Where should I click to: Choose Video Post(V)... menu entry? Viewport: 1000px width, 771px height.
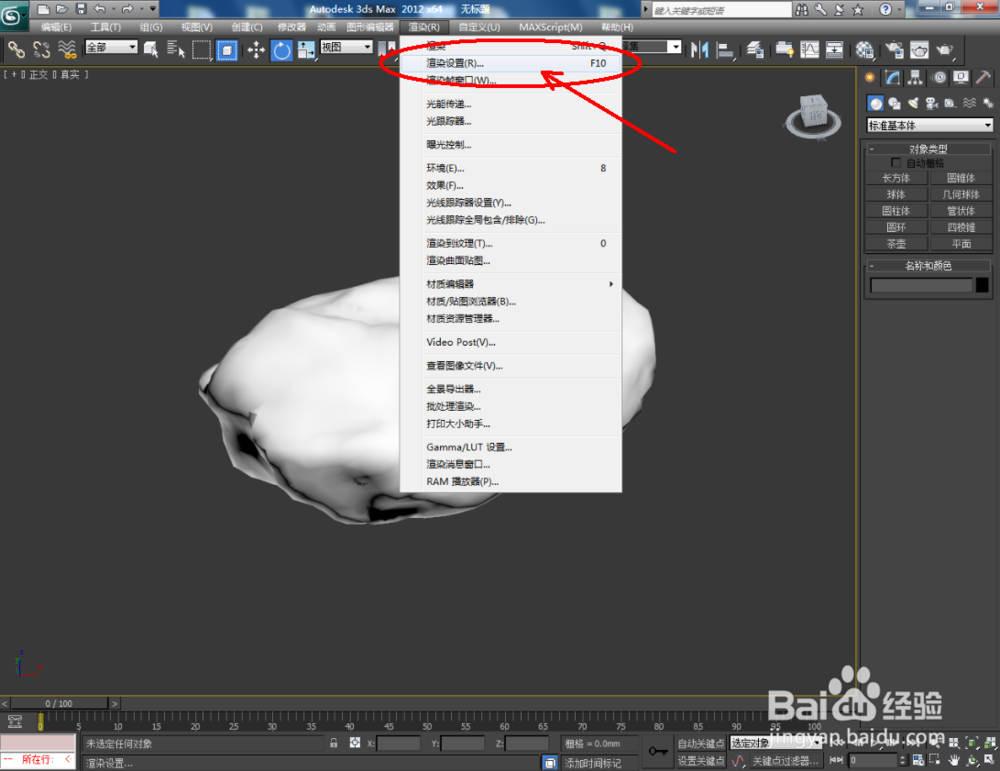coord(511,342)
